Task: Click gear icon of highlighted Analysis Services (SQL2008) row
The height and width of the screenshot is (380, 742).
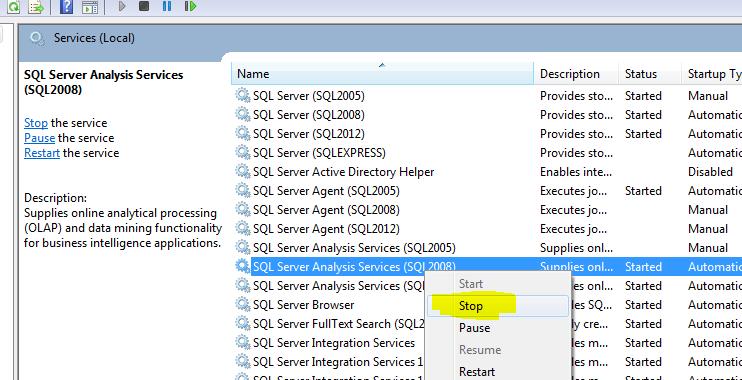Action: (x=243, y=267)
